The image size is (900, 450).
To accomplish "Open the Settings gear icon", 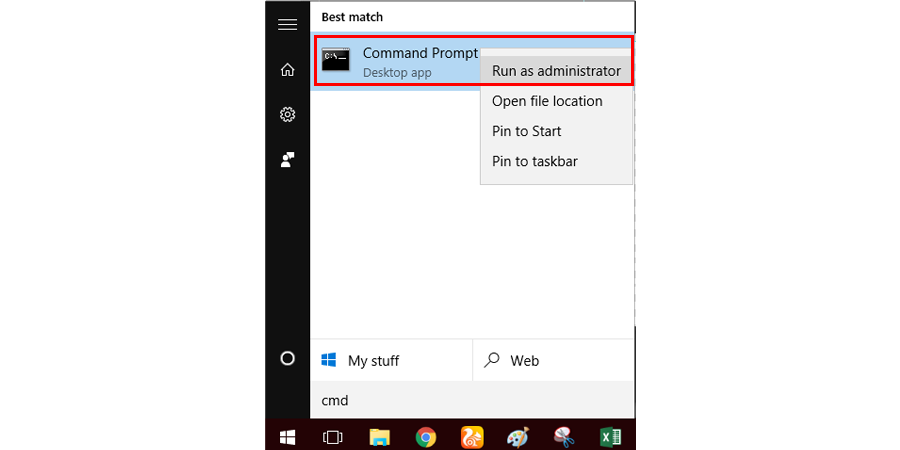I will tap(287, 115).
